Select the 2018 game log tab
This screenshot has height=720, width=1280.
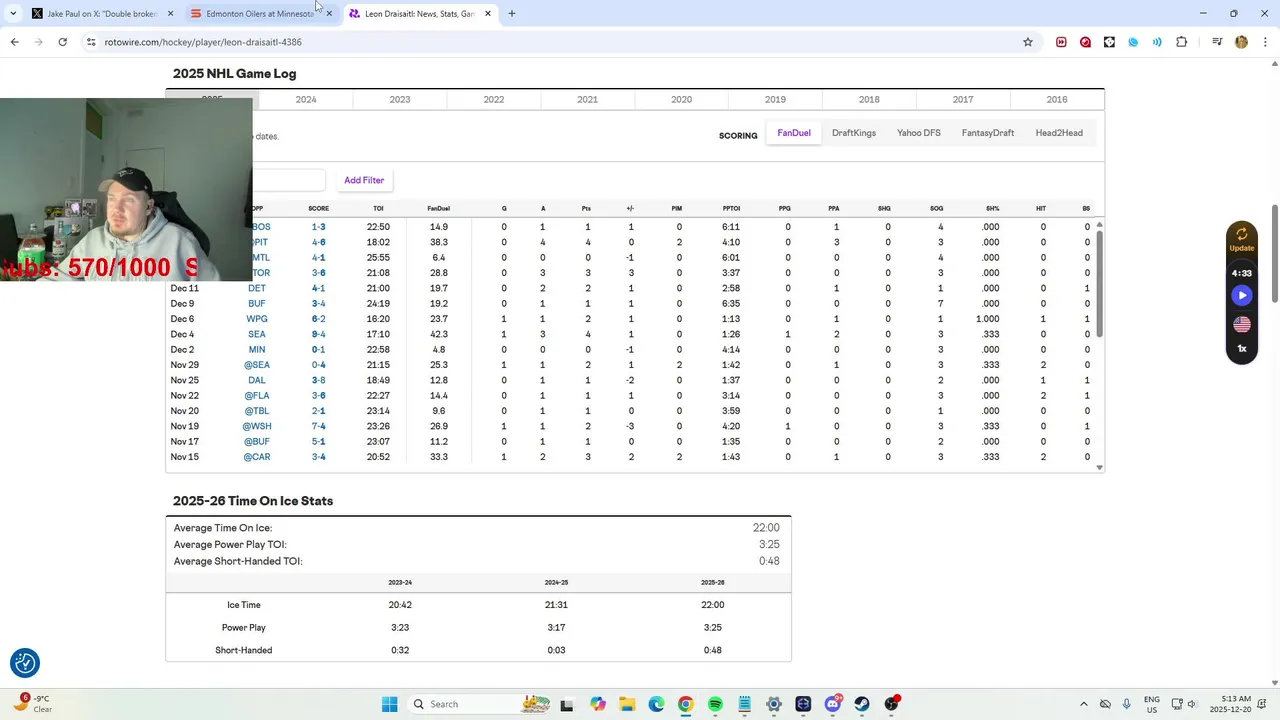(869, 99)
